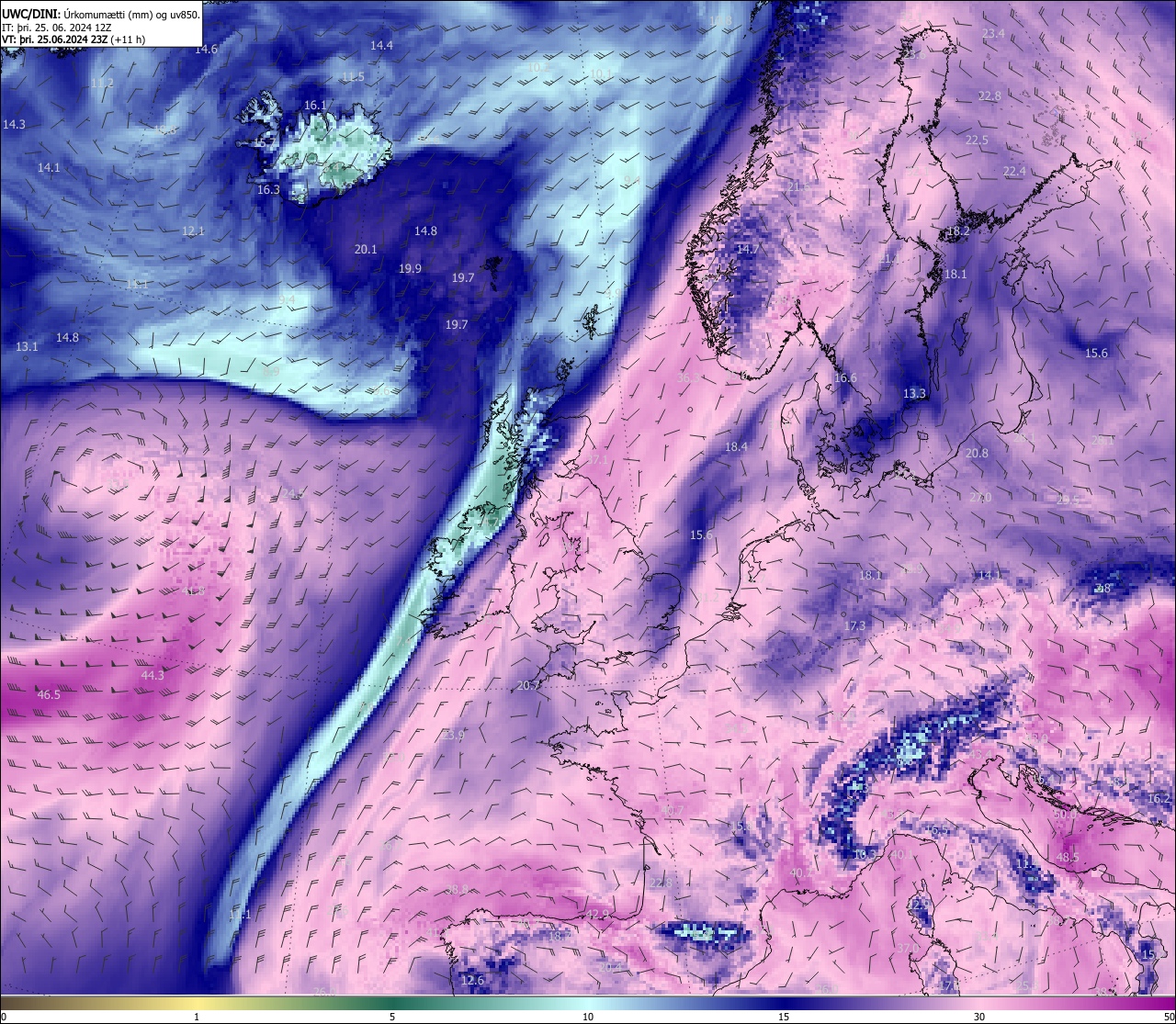Click the green colour bar section near 5
The width and height of the screenshot is (1176, 1024).
click(392, 1003)
